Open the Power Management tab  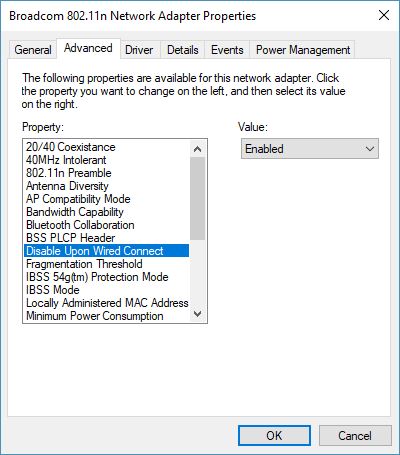pos(303,50)
